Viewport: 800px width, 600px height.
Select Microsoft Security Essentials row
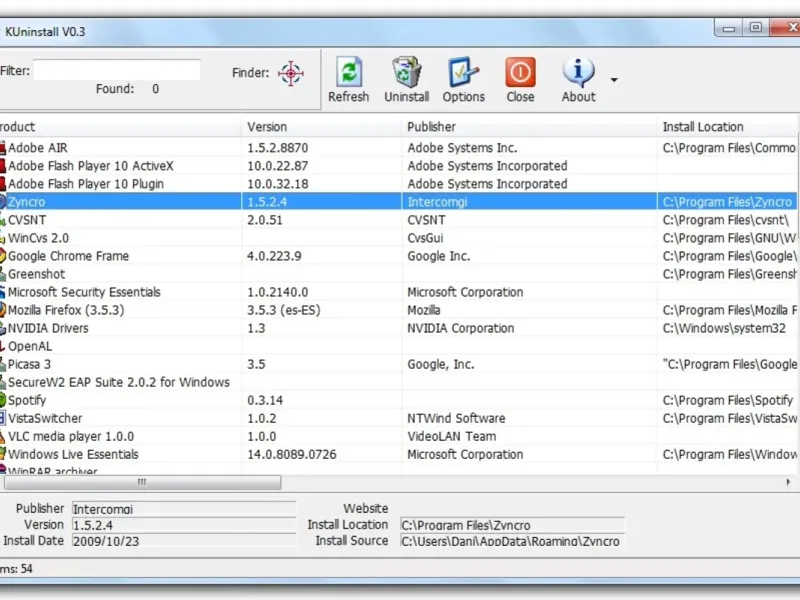(398, 292)
